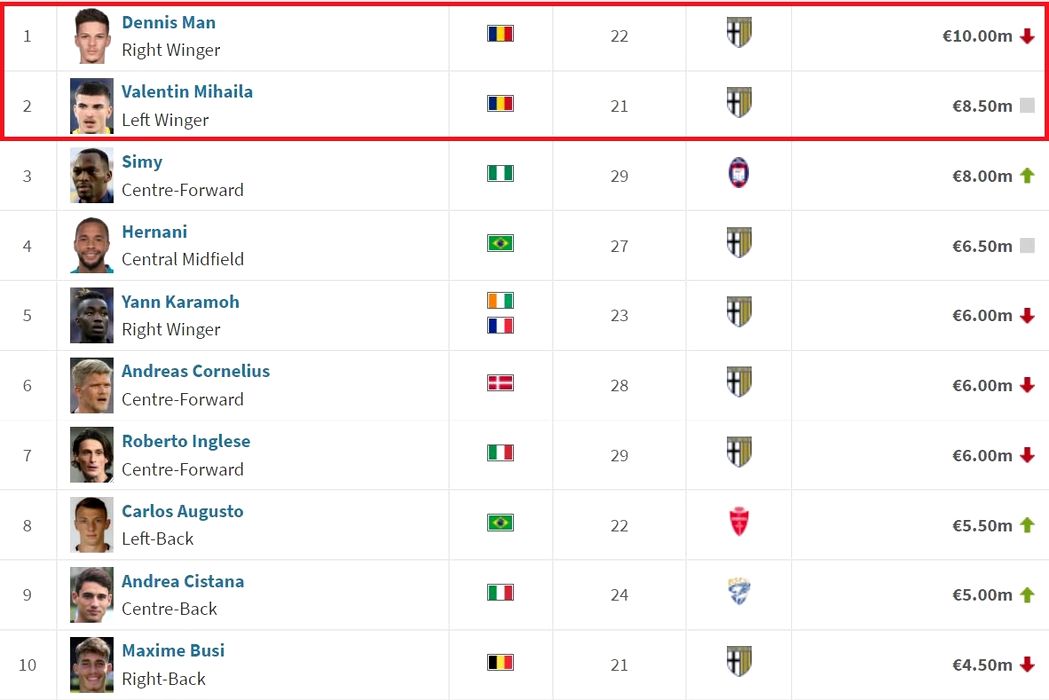Image resolution: width=1049 pixels, height=700 pixels.
Task: Open the Monza crest beside Carlos Augusto
Action: click(x=739, y=522)
